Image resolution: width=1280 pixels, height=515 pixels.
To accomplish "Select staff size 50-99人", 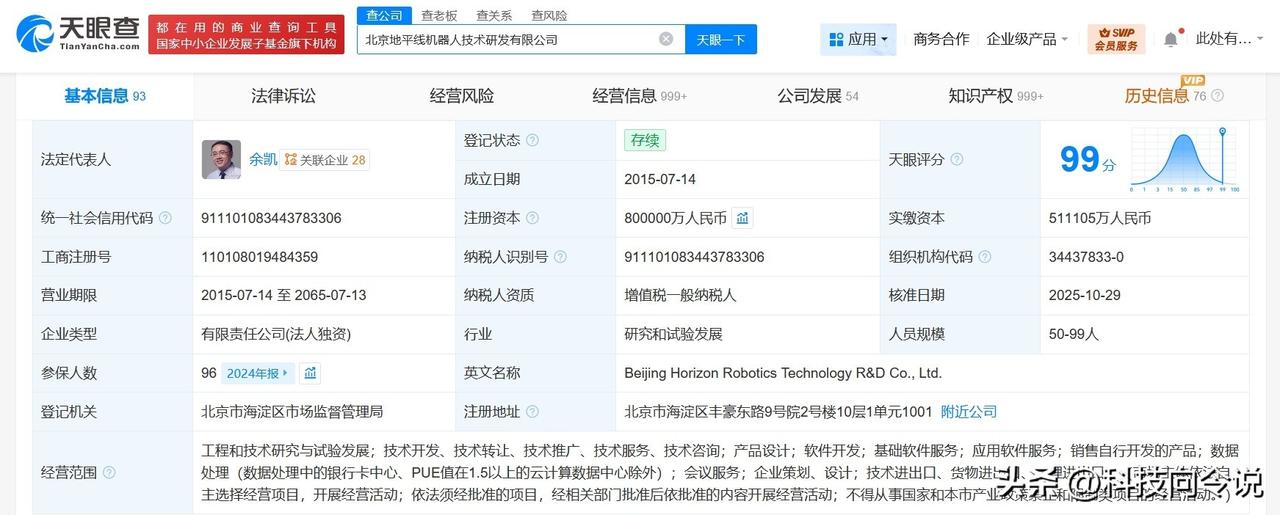I will coord(1074,334).
